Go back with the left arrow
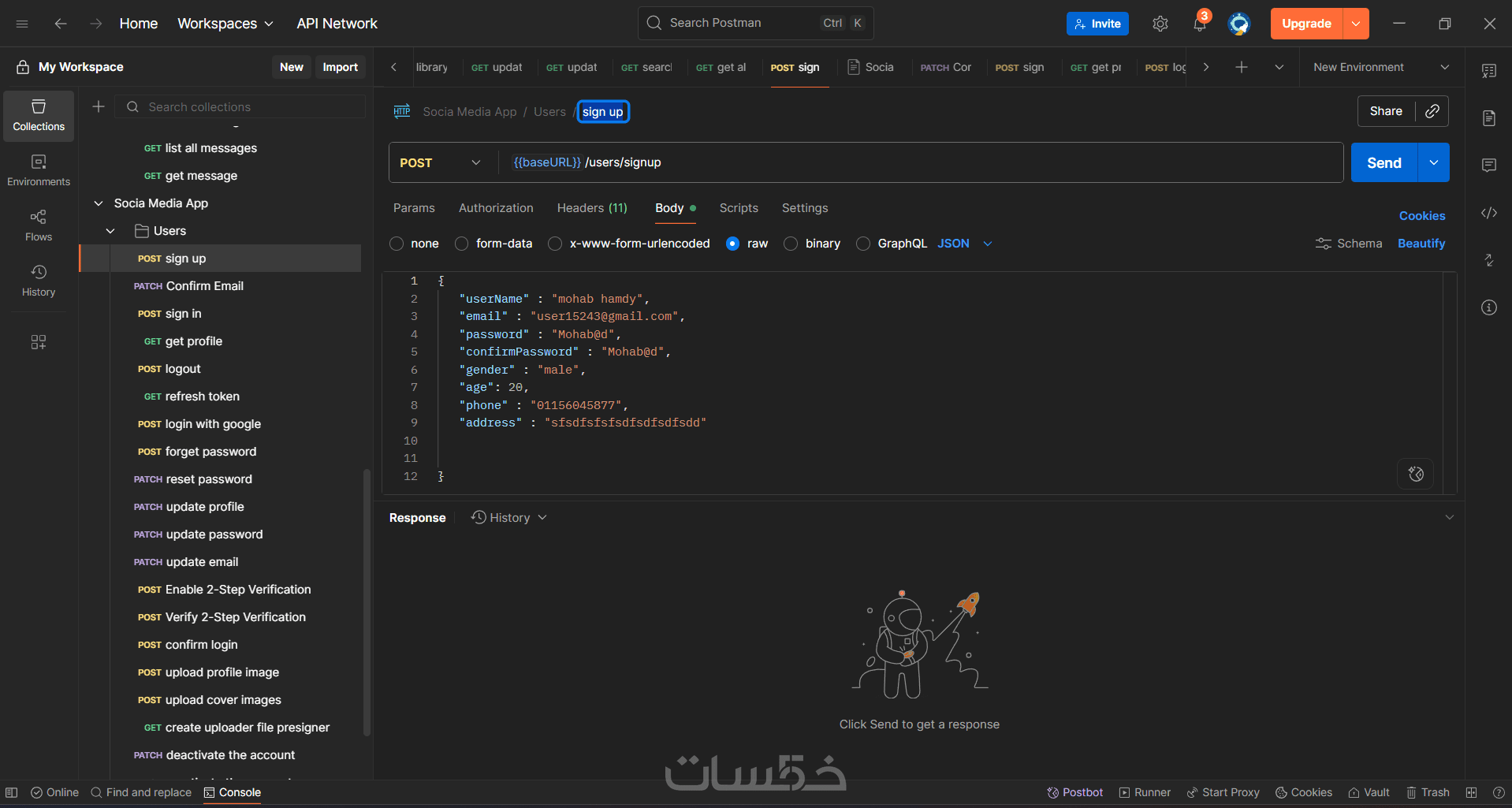 tap(61, 24)
